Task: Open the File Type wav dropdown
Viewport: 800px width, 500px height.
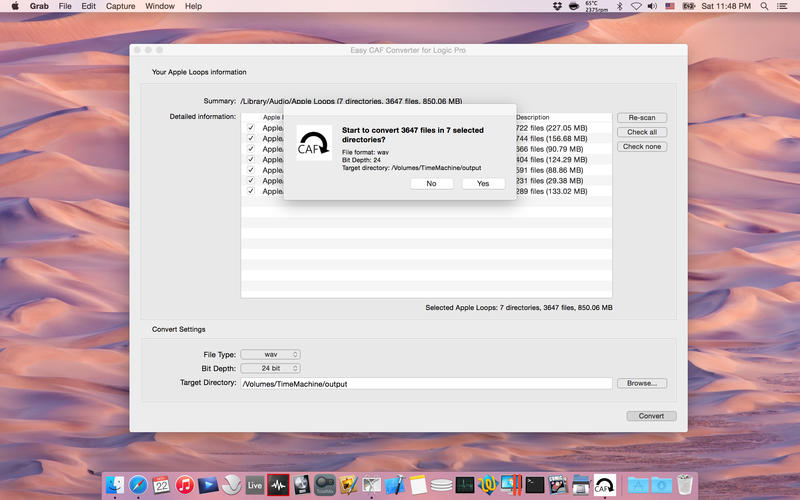Action: pyautogui.click(x=270, y=354)
